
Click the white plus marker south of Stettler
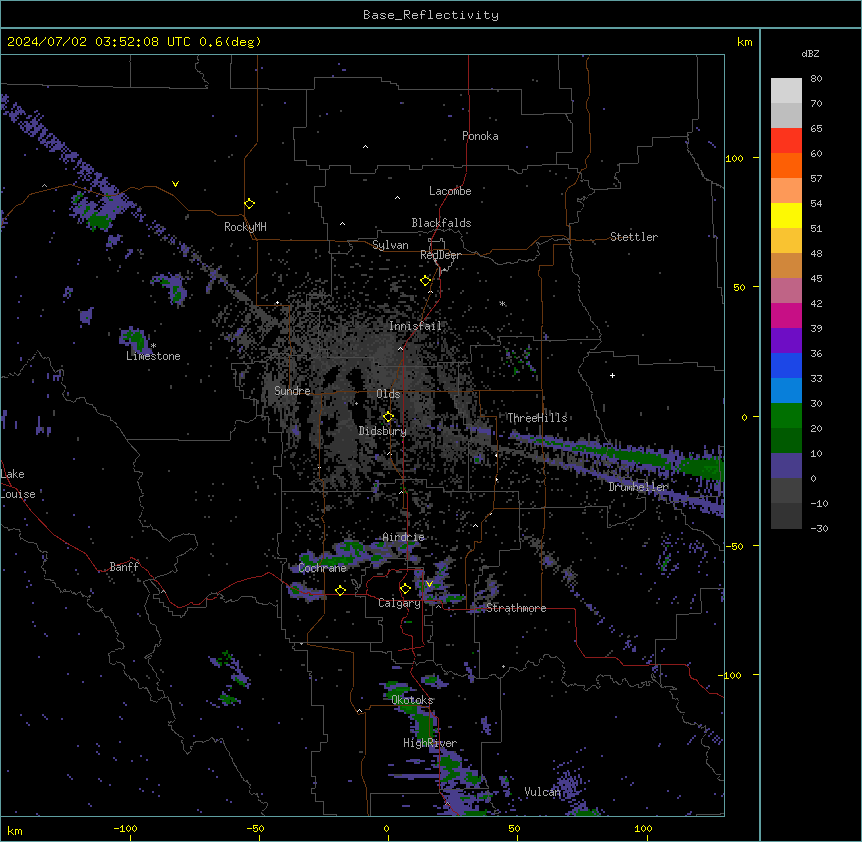[612, 375]
